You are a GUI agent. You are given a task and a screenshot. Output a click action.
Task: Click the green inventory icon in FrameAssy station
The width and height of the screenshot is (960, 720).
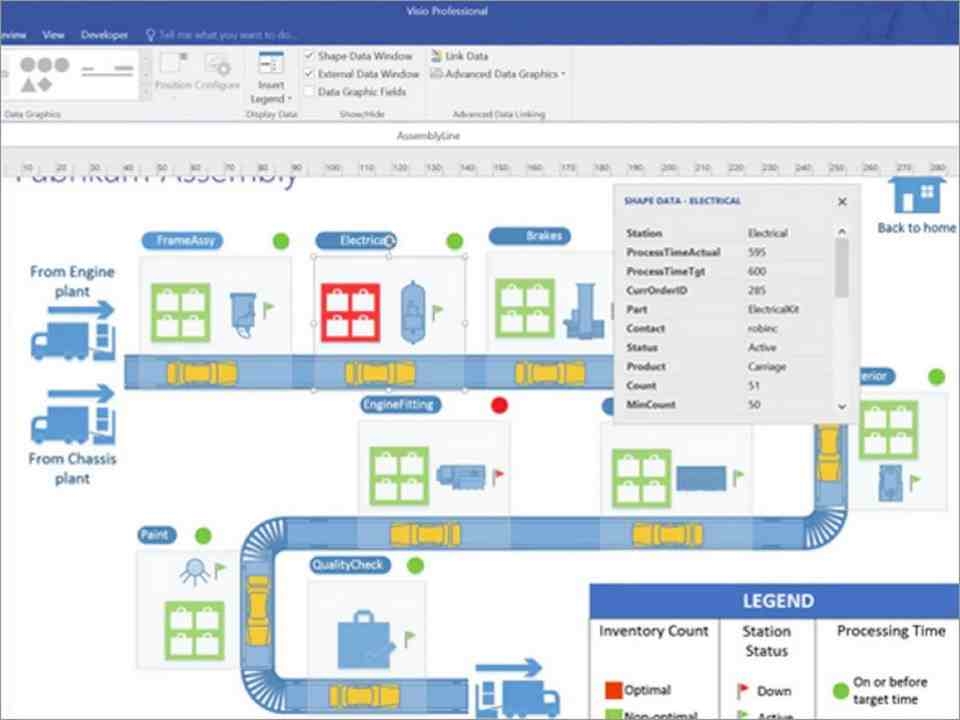click(181, 312)
